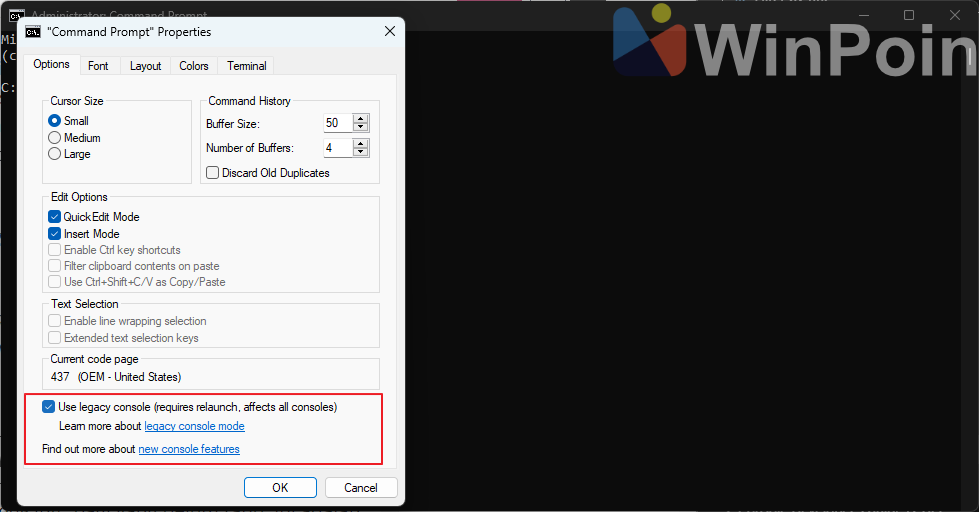Uncheck Use legacy console option

[49, 407]
